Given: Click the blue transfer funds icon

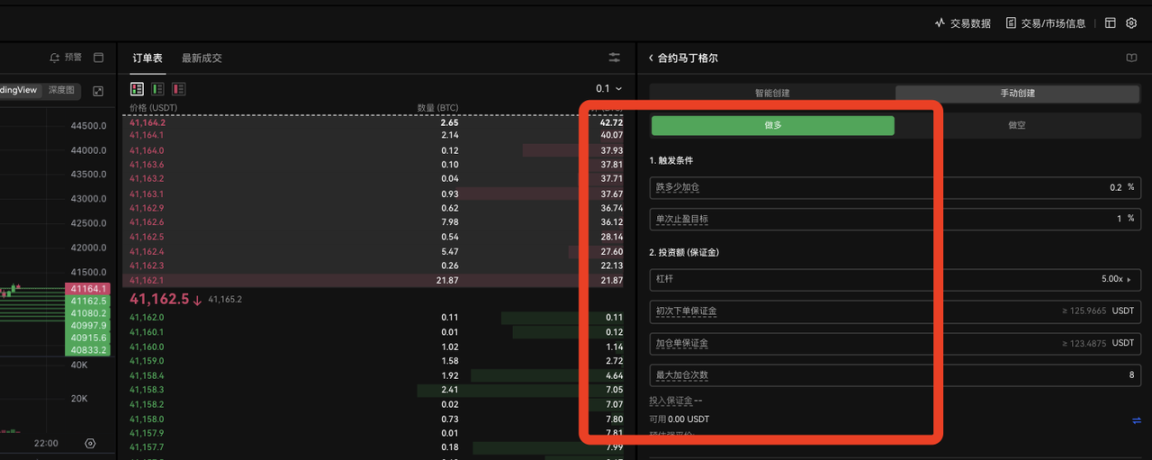Looking at the screenshot, I should point(1136,421).
